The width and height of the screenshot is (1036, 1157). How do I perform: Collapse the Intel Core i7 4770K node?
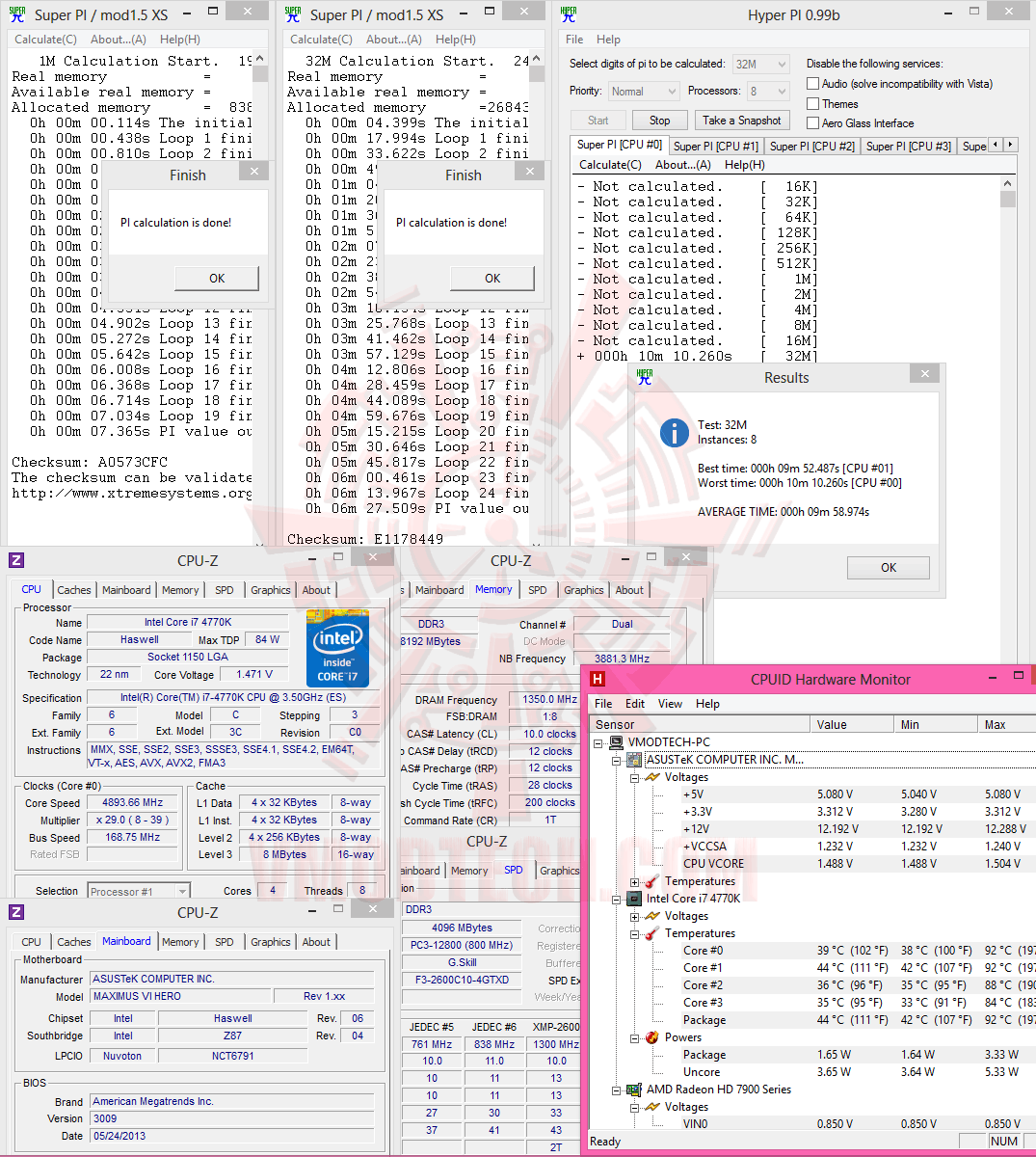[x=617, y=899]
